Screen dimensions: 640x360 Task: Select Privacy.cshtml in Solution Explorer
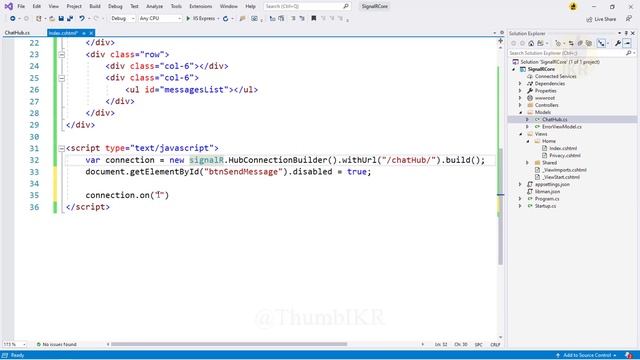point(564,156)
